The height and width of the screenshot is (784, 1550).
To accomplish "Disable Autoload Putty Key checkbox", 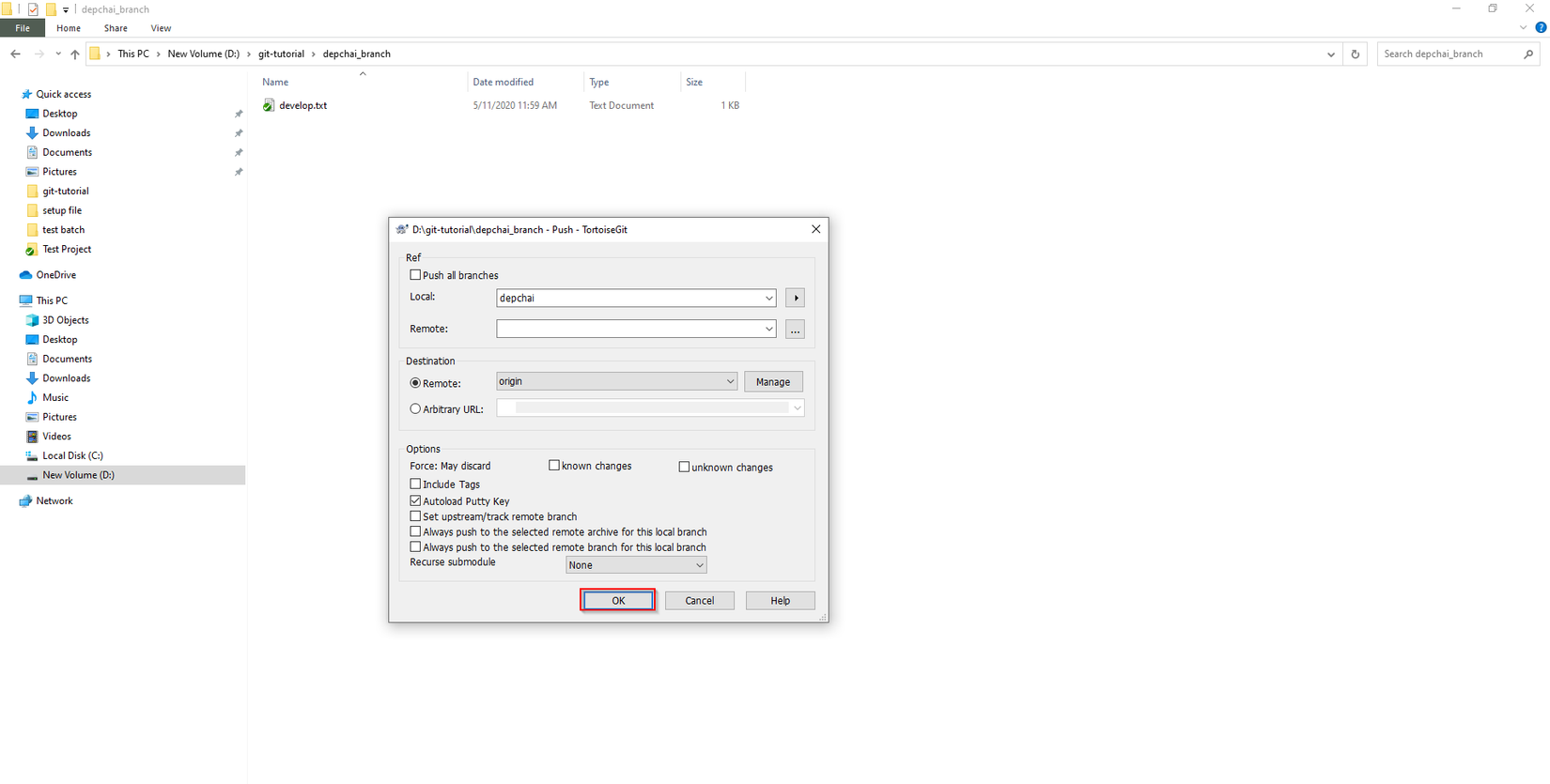I will click(415, 501).
